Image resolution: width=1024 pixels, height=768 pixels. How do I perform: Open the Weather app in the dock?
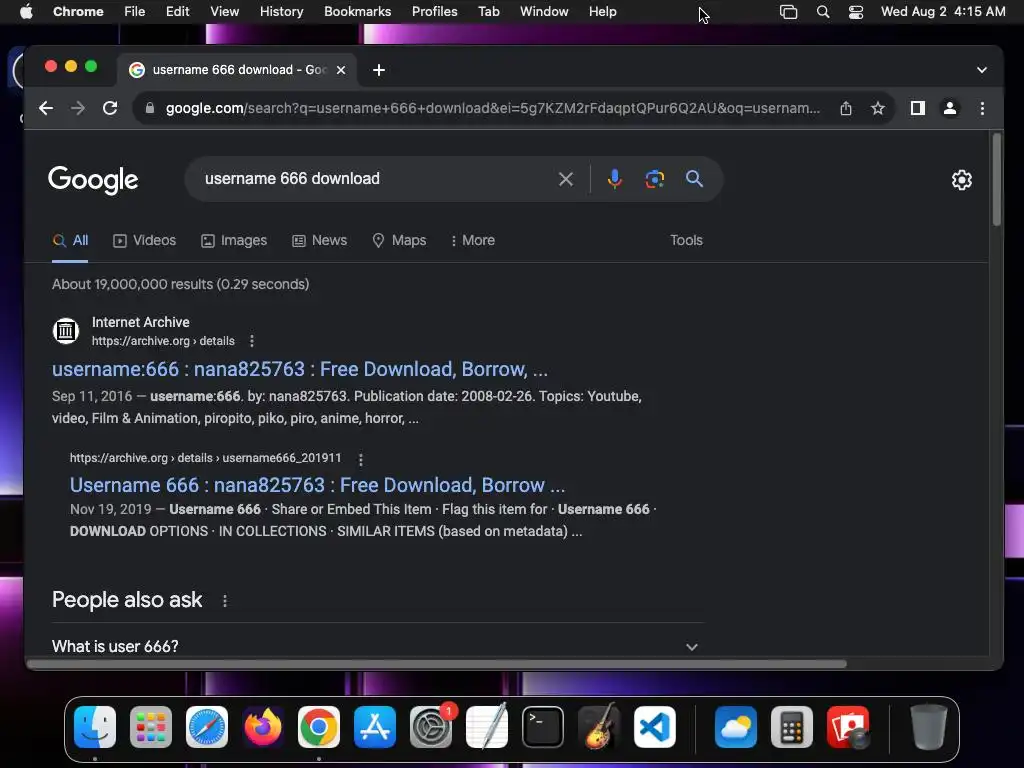tap(736, 727)
